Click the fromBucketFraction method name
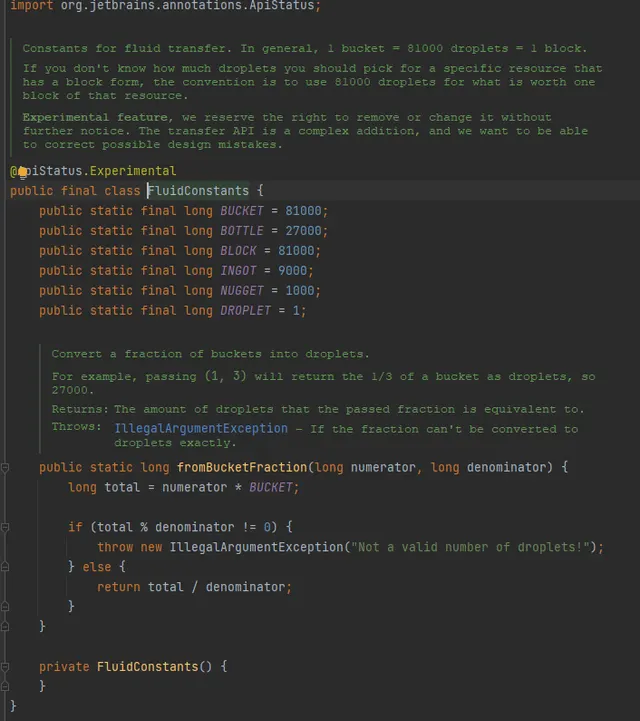 242,468
